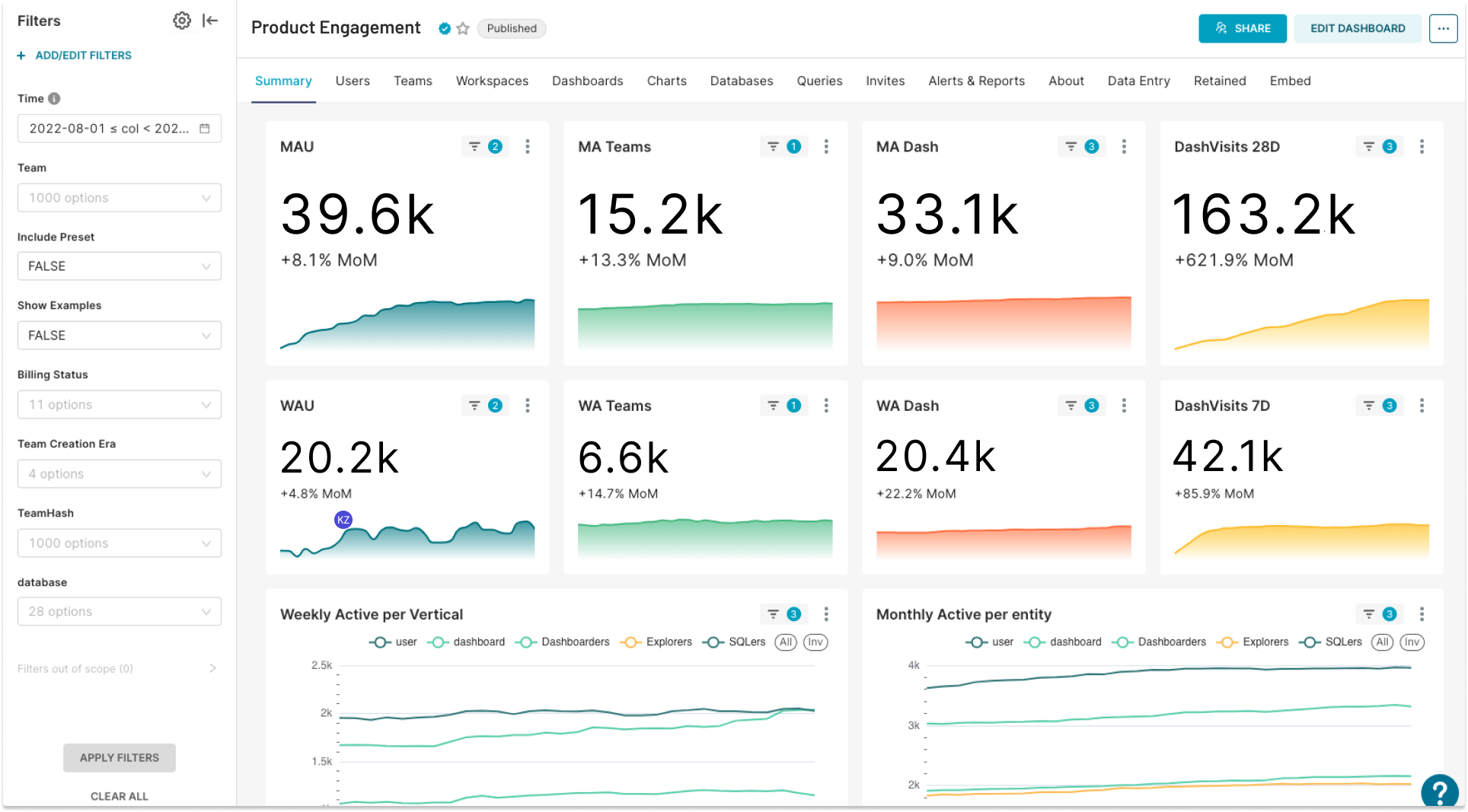Image resolution: width=1468 pixels, height=812 pixels.
Task: Open the DashVisits 7D three-dot menu
Action: [x=1422, y=406]
